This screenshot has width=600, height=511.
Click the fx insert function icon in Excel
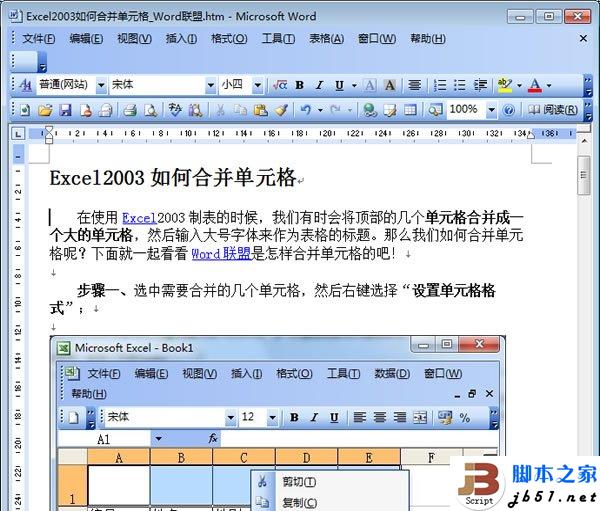coord(213,439)
